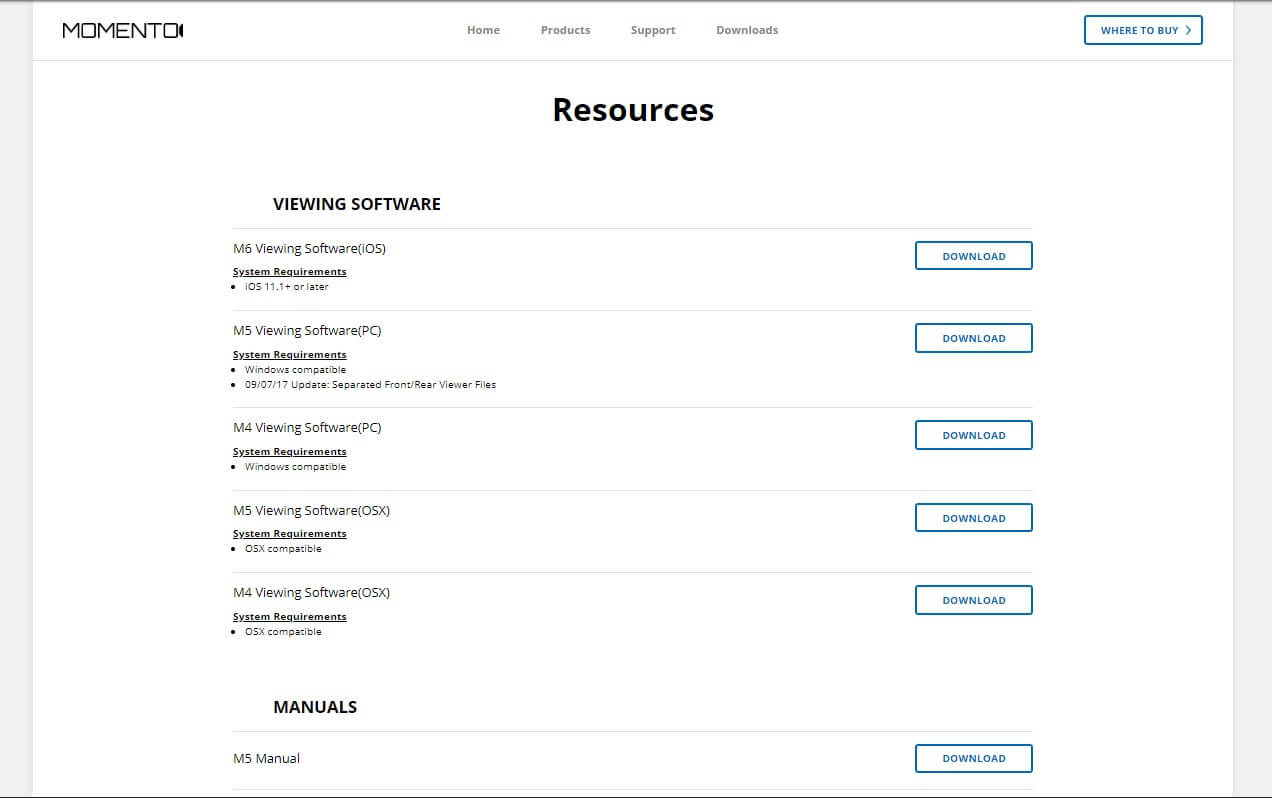The height and width of the screenshot is (798, 1272).
Task: Download the M4 Viewing Software for PC
Action: [x=973, y=435]
